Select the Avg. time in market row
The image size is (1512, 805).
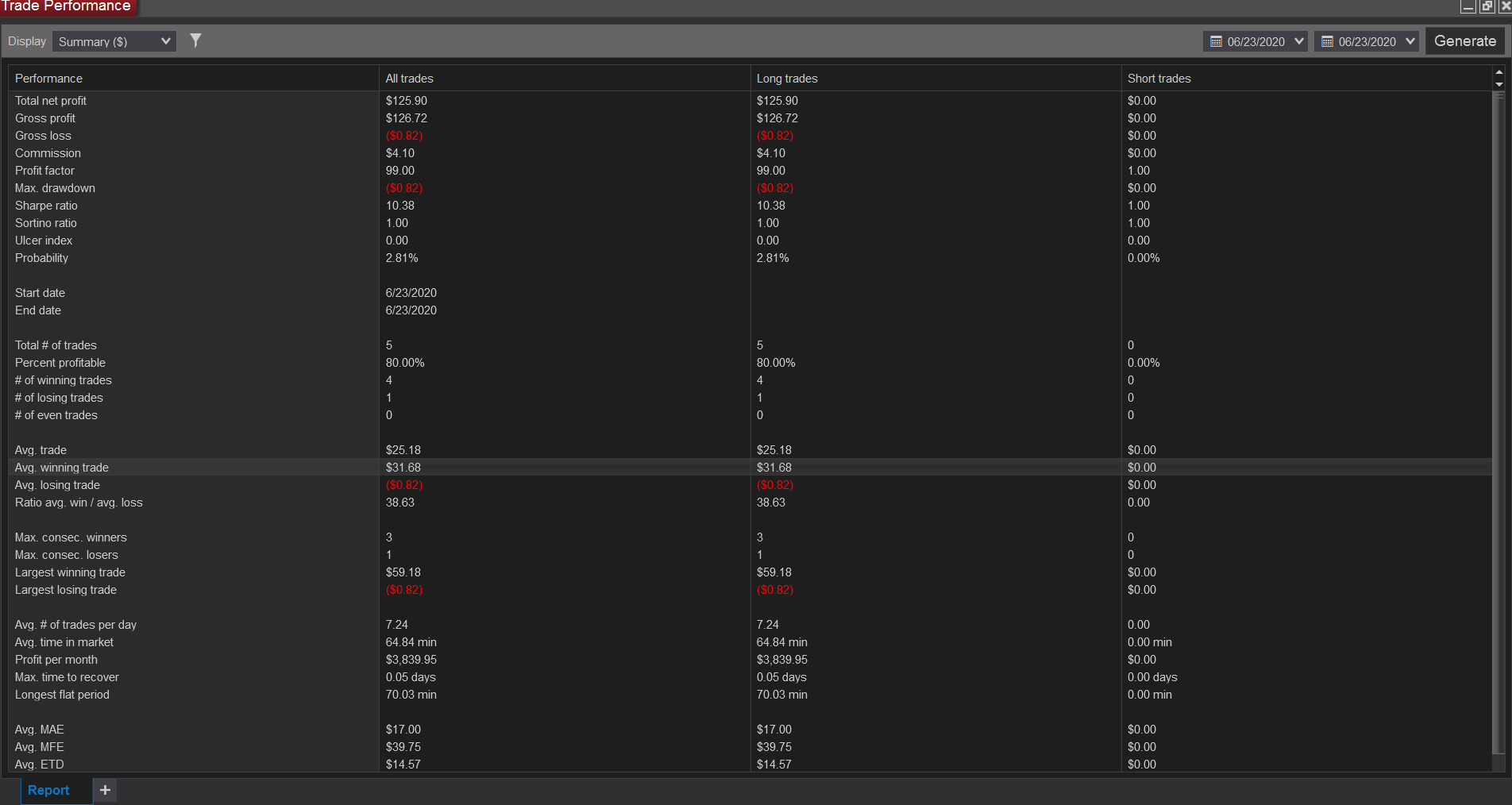click(750, 642)
